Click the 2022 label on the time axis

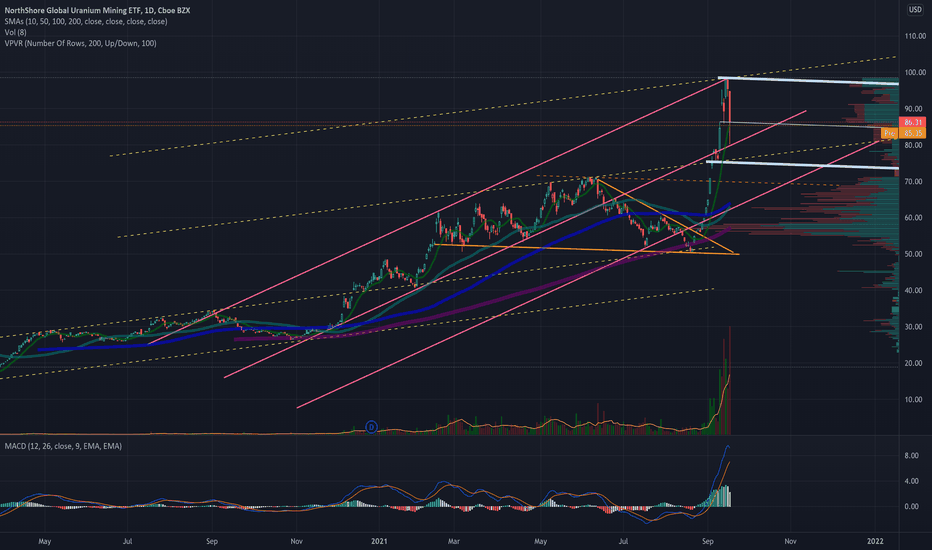(875, 541)
